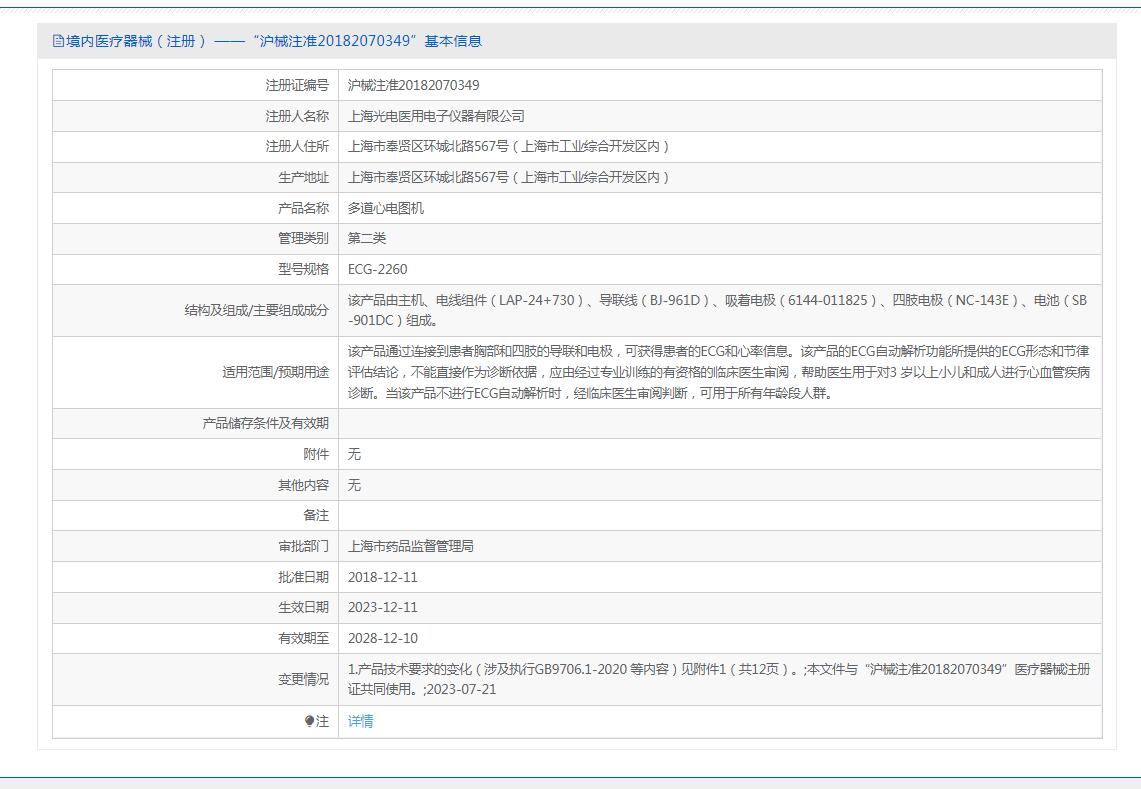The image size is (1141, 789).
Task: Click the empty 产品储存条件及有效期 cell
Action: pos(718,423)
